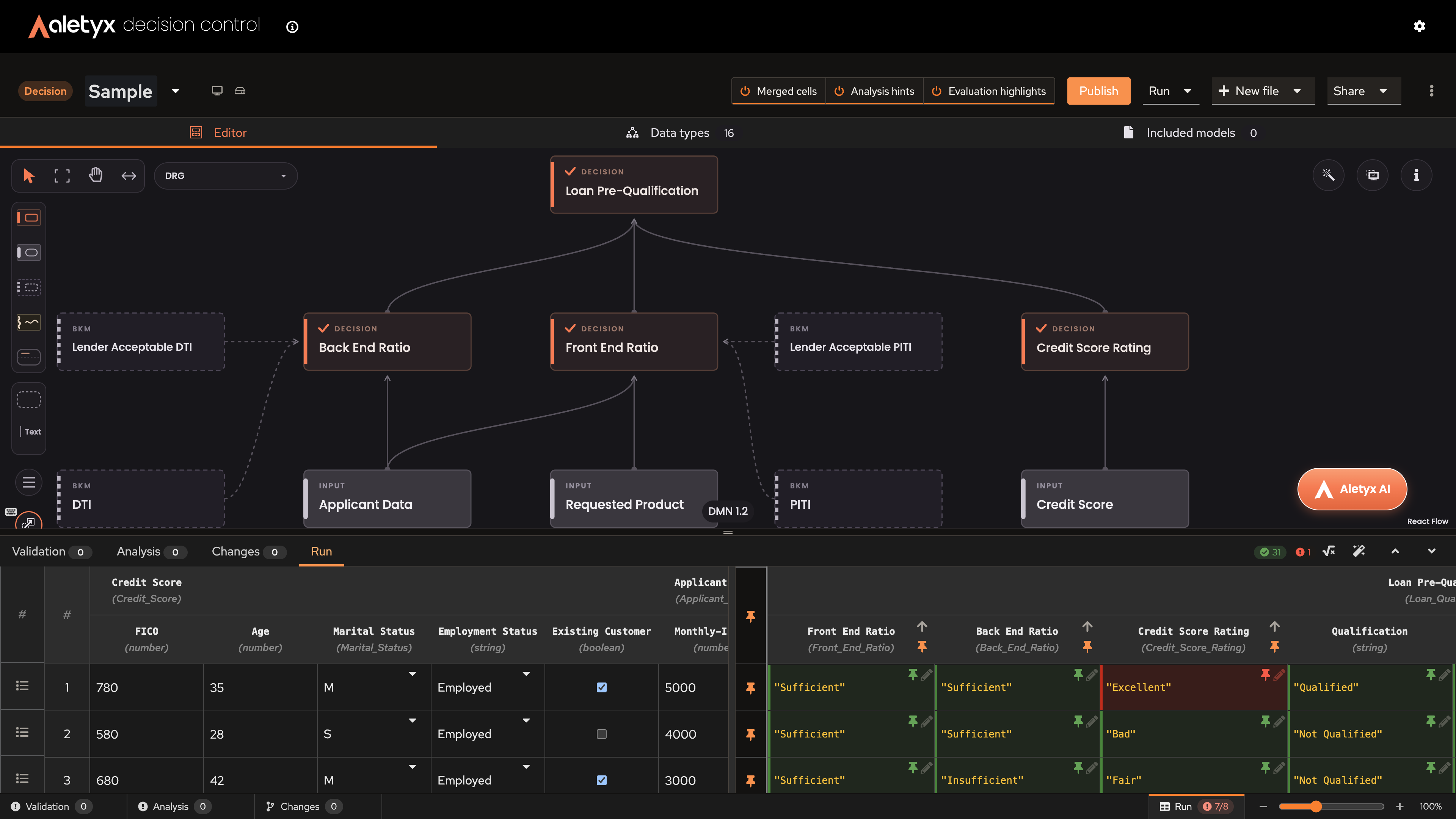Click the zoom in plus button
The width and height of the screenshot is (1456, 819).
[1400, 806]
